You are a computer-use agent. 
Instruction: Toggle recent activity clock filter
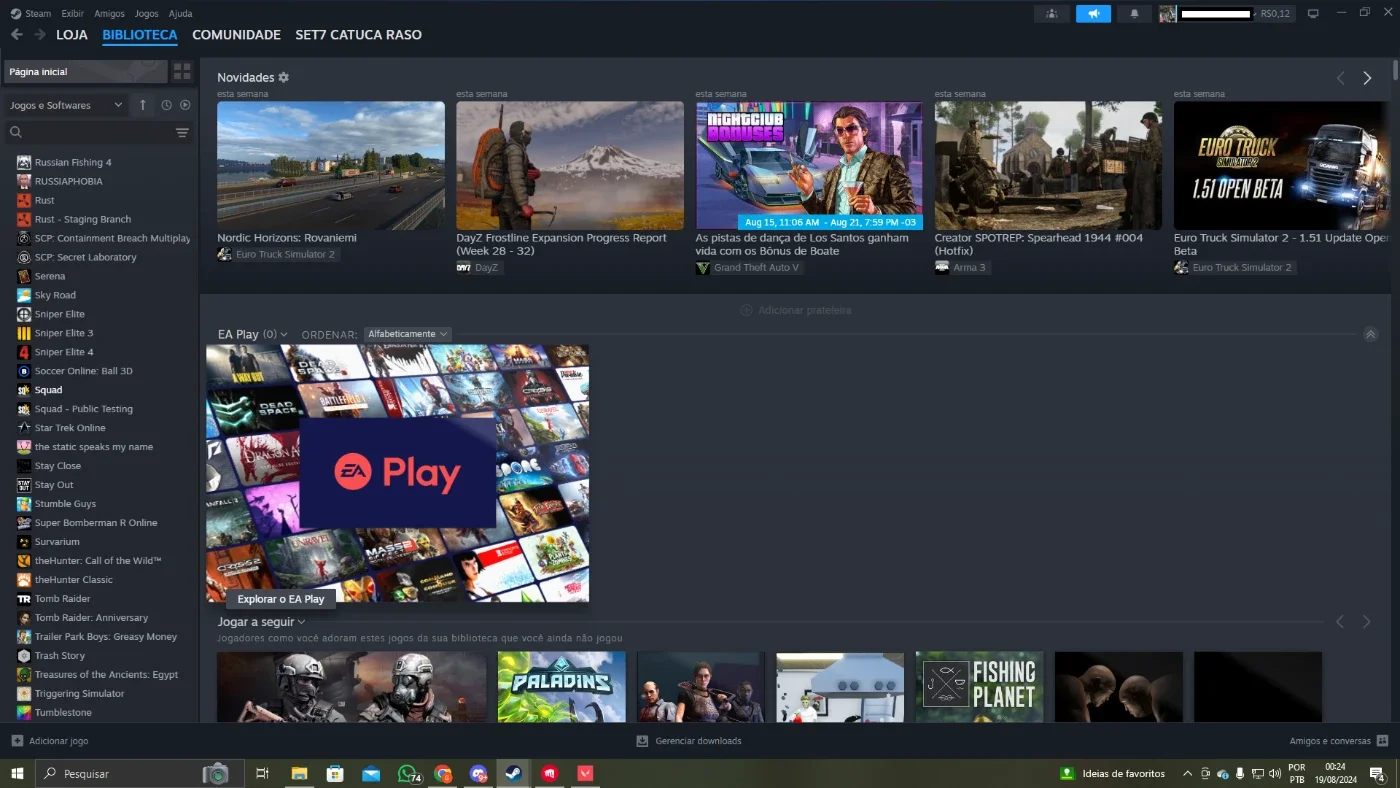coord(166,105)
